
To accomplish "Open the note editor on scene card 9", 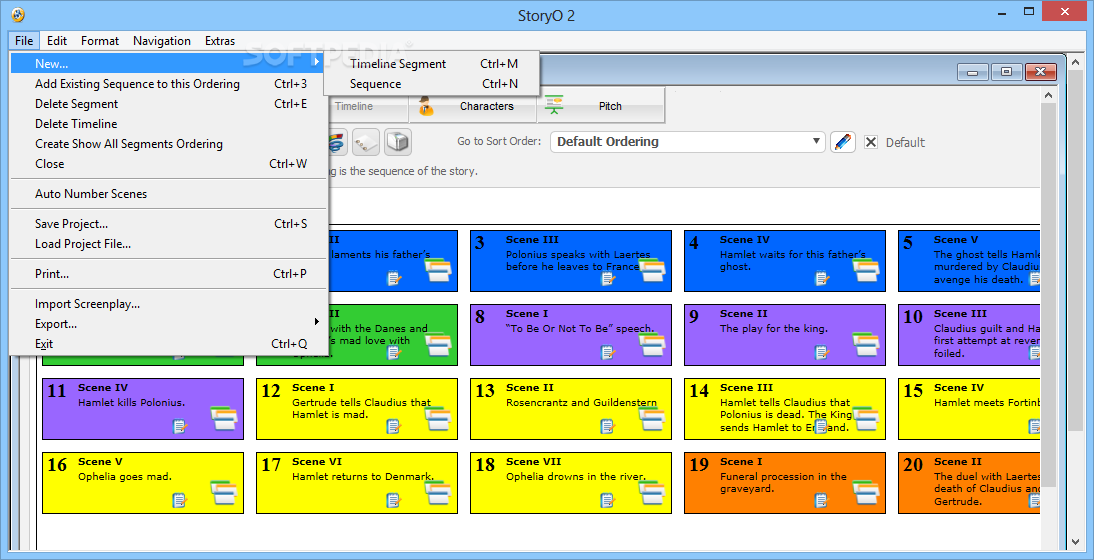I will [823, 353].
